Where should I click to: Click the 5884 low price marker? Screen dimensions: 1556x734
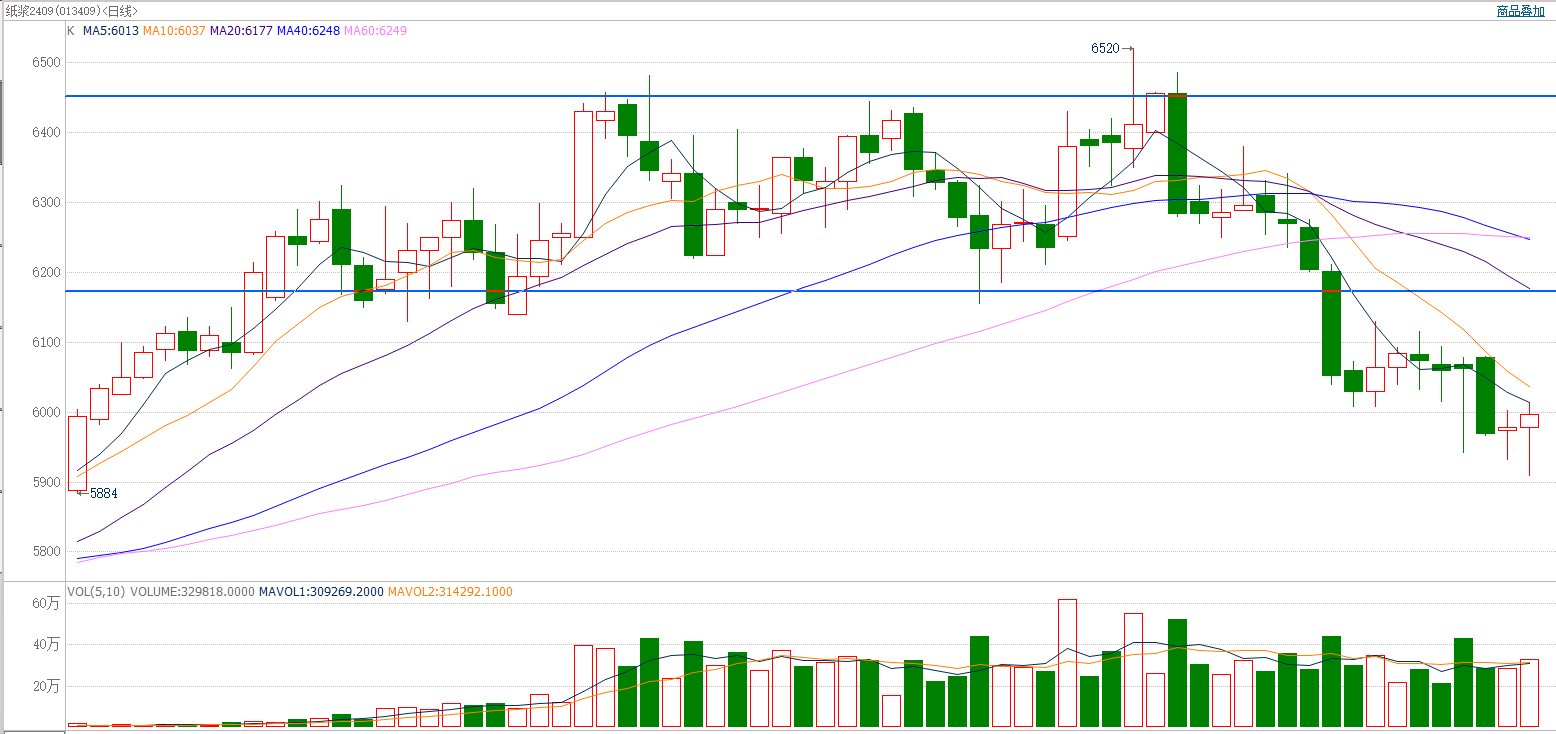[x=103, y=493]
